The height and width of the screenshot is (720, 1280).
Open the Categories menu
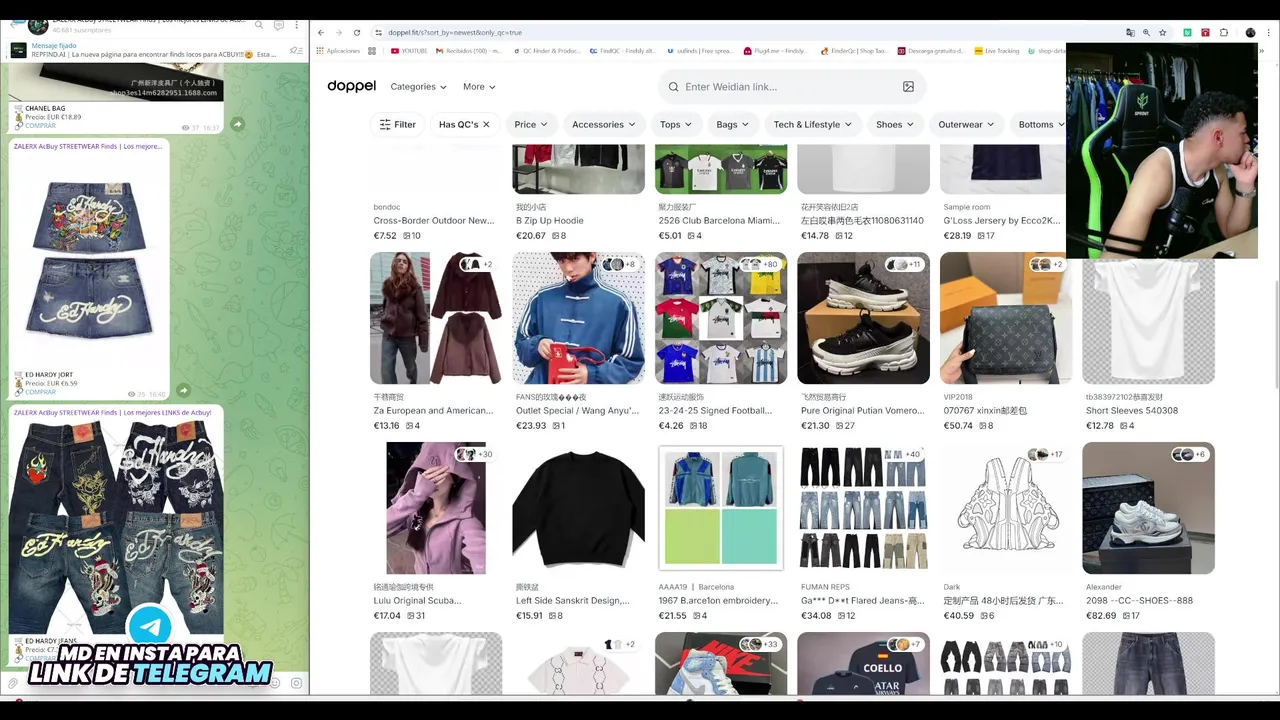pyautogui.click(x=418, y=87)
